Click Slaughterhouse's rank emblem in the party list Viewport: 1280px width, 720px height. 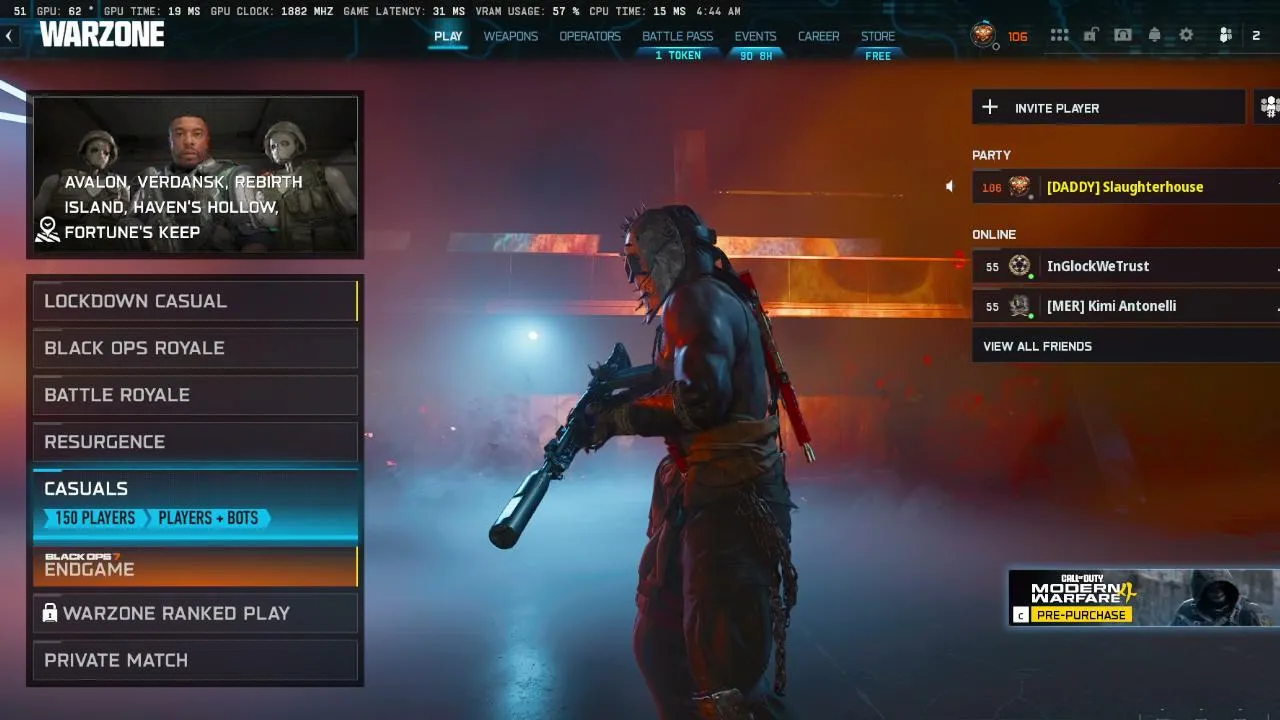(1019, 187)
